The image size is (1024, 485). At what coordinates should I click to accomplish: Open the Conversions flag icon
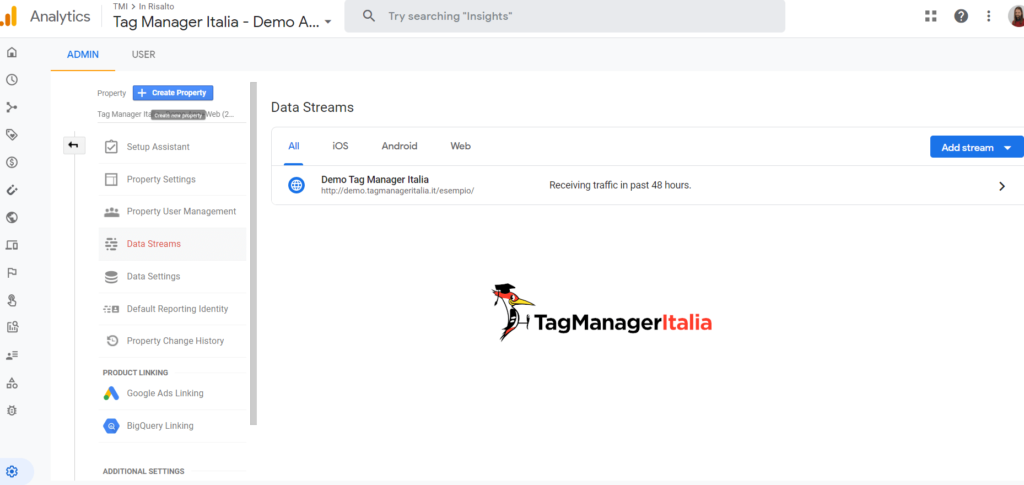click(12, 273)
